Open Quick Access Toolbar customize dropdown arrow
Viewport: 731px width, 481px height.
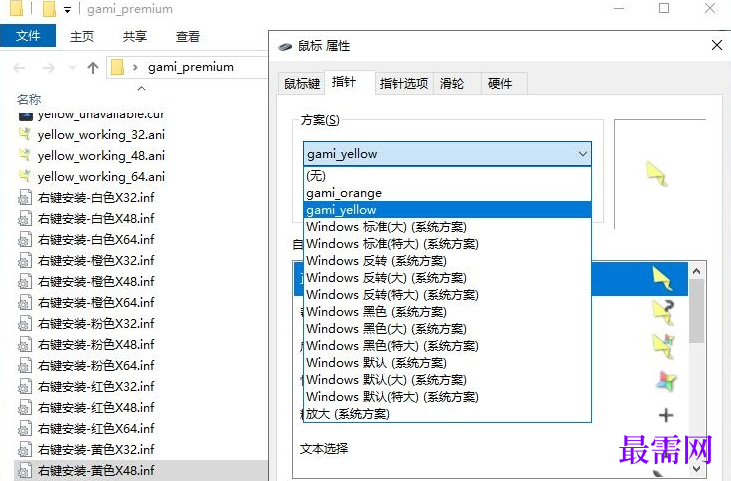pyautogui.click(x=68, y=10)
